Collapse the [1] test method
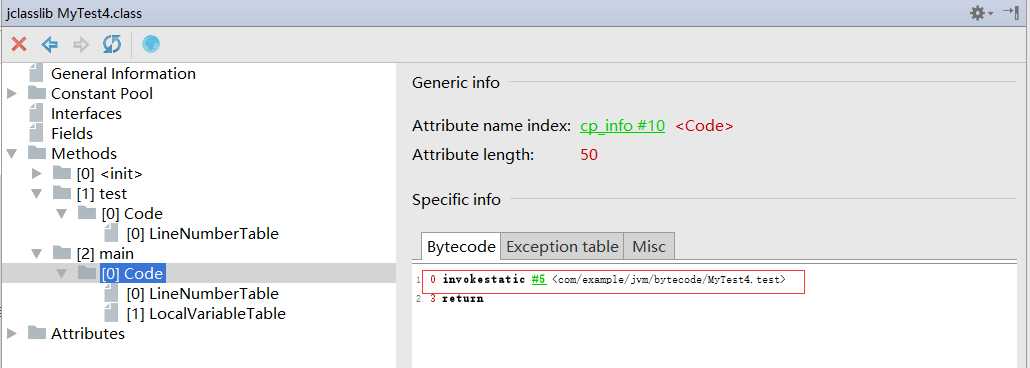Screen dimensions: 1030x368 tap(37, 194)
